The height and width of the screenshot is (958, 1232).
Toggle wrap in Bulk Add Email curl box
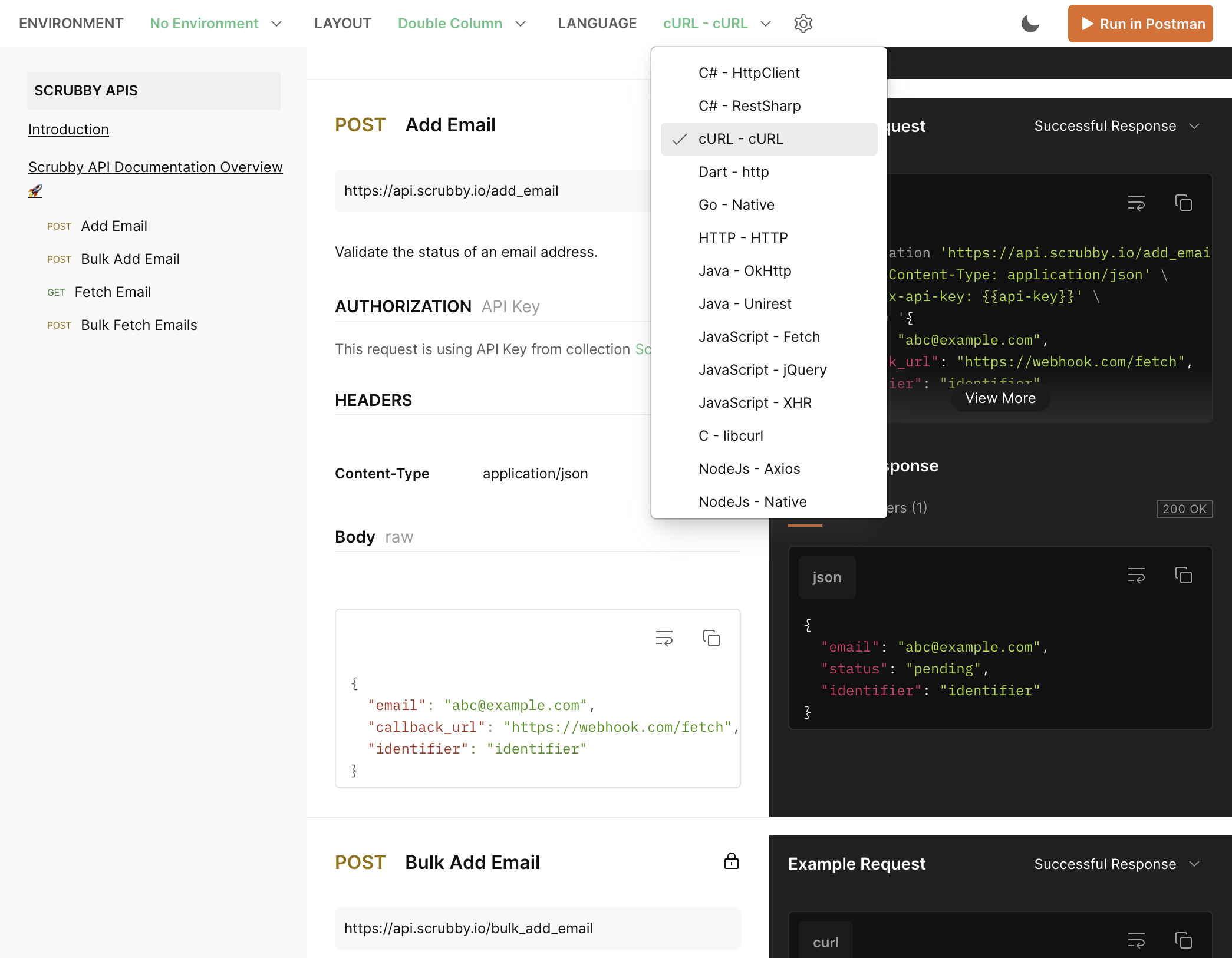[1136, 940]
